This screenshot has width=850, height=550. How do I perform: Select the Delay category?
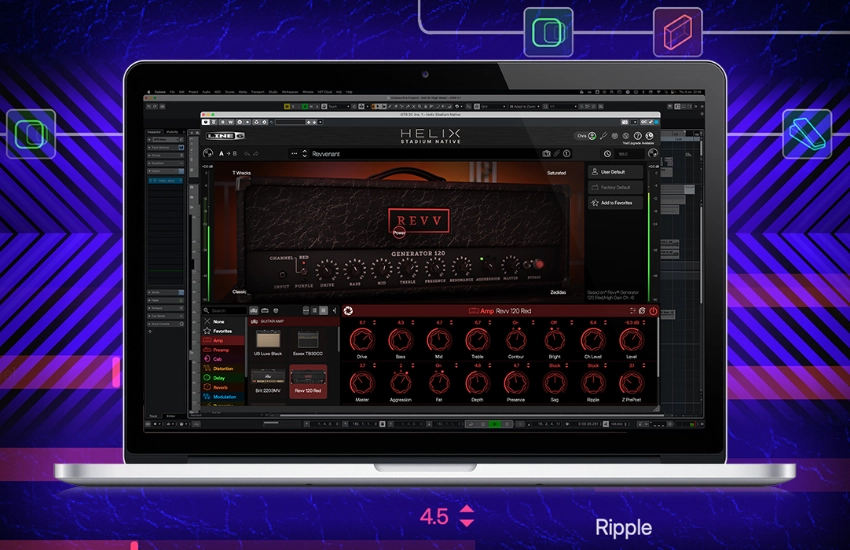coord(223,378)
